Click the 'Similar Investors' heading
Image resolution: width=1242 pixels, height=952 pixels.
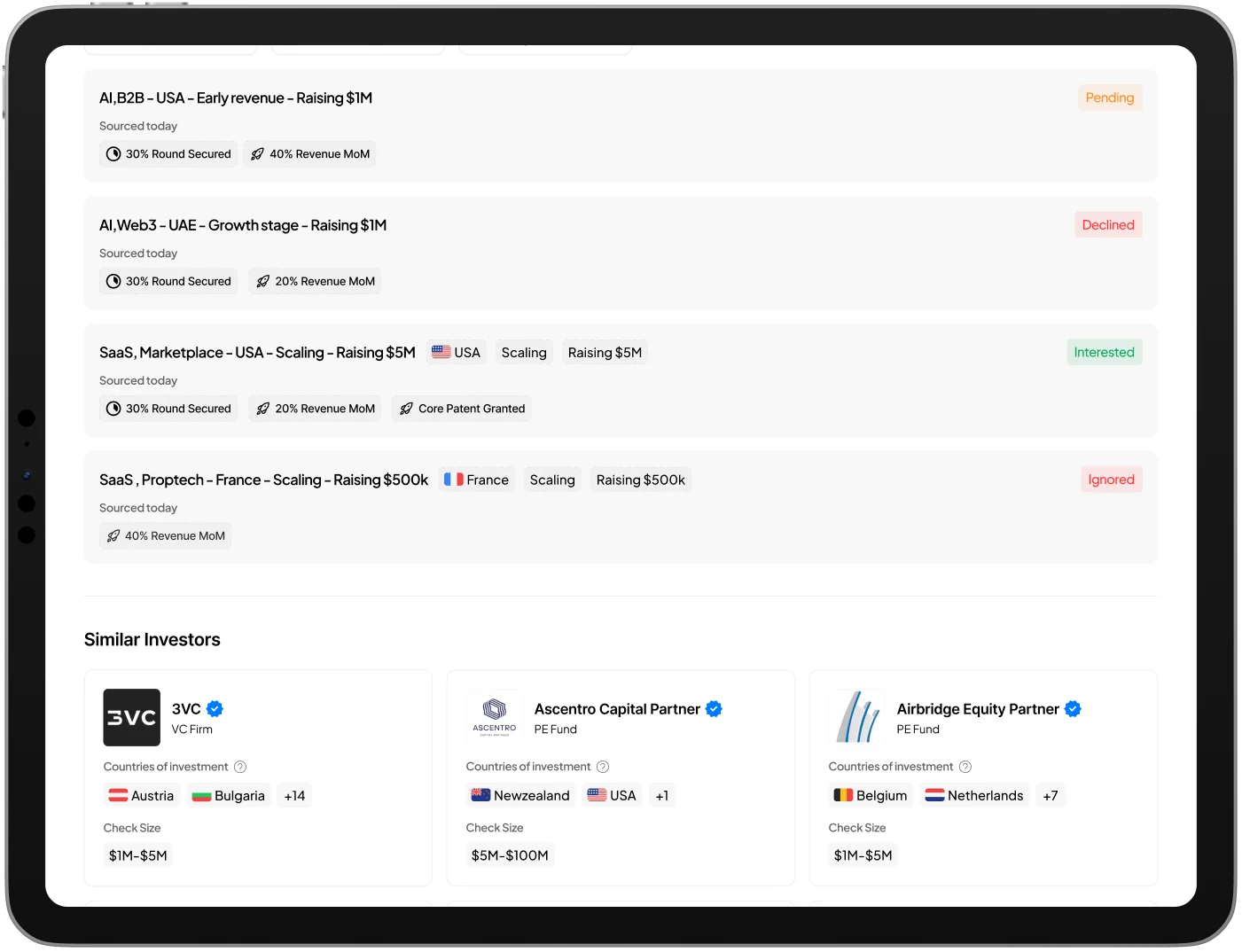point(152,640)
